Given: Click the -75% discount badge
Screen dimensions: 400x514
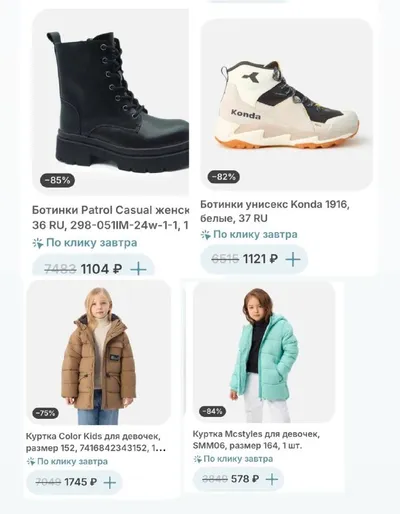Looking at the screenshot, I should tap(45, 413).
